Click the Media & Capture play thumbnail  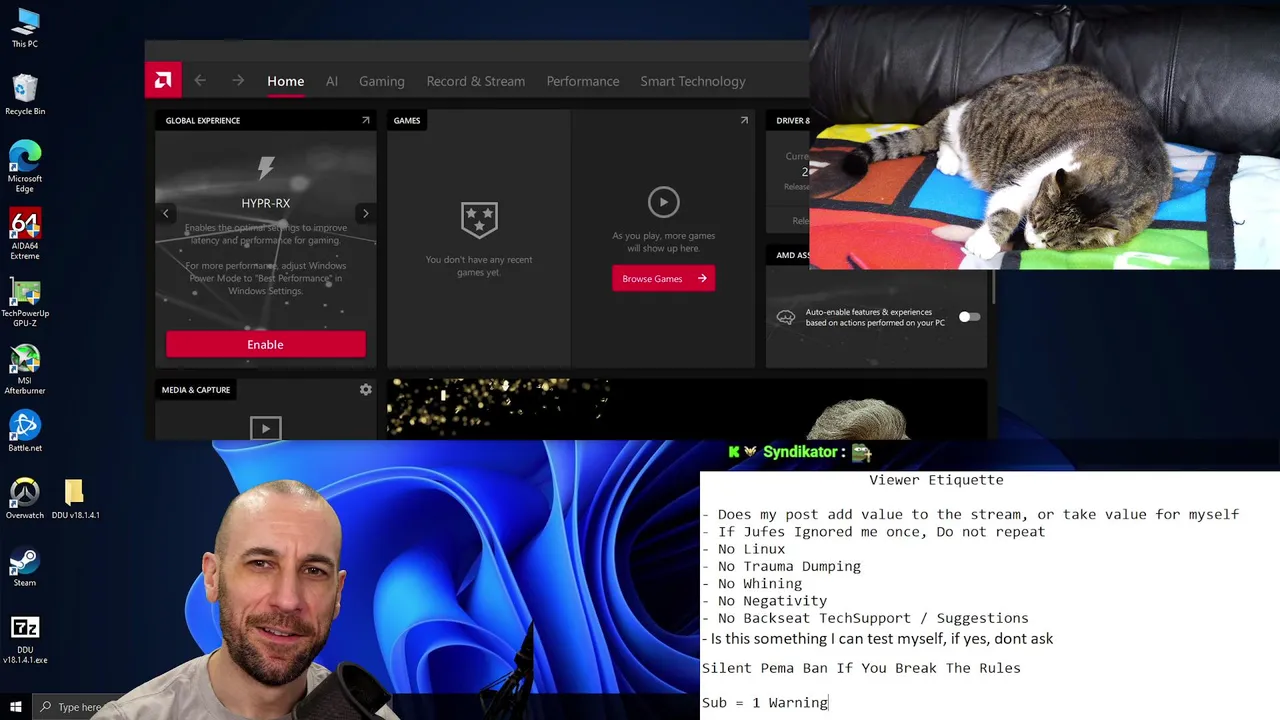pos(265,429)
